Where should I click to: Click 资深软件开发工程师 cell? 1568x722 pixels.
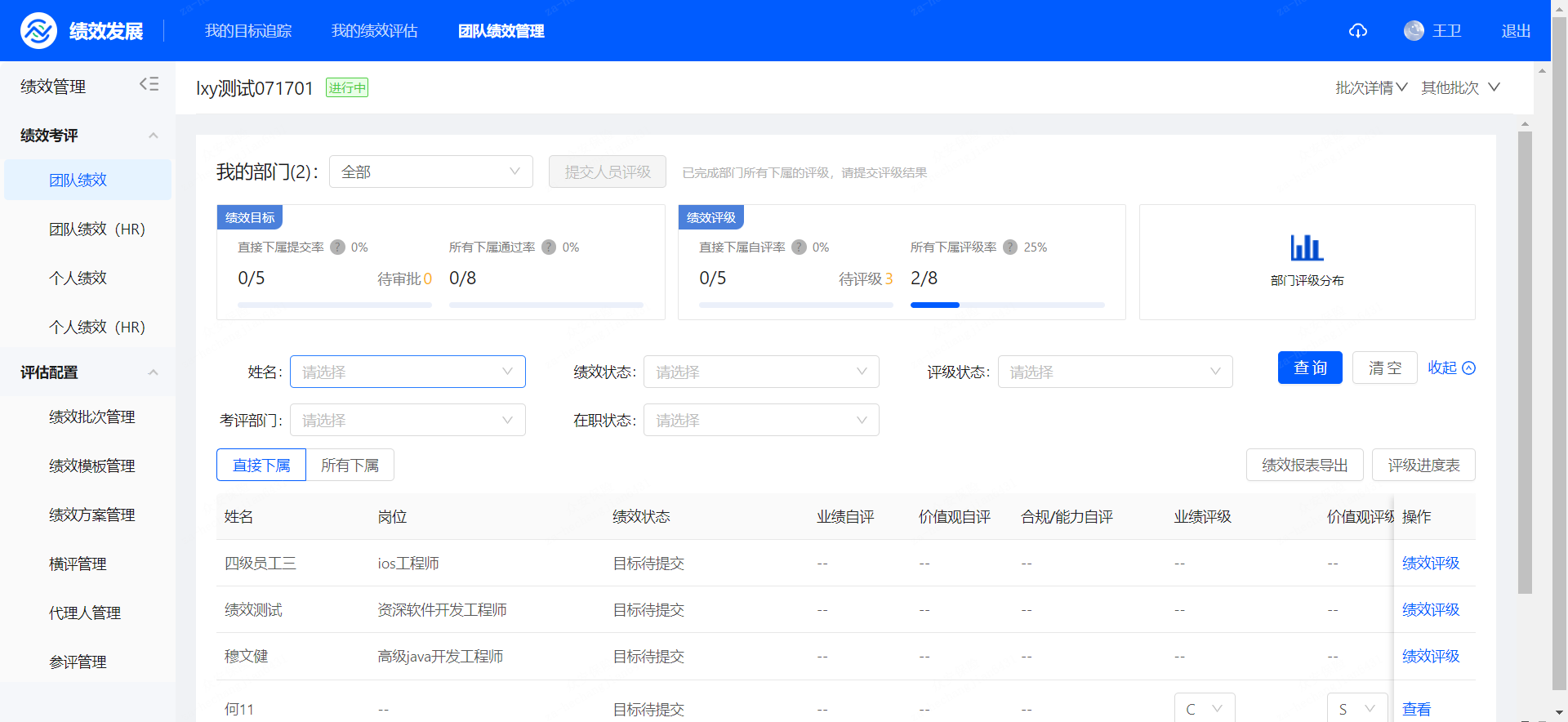point(442,609)
